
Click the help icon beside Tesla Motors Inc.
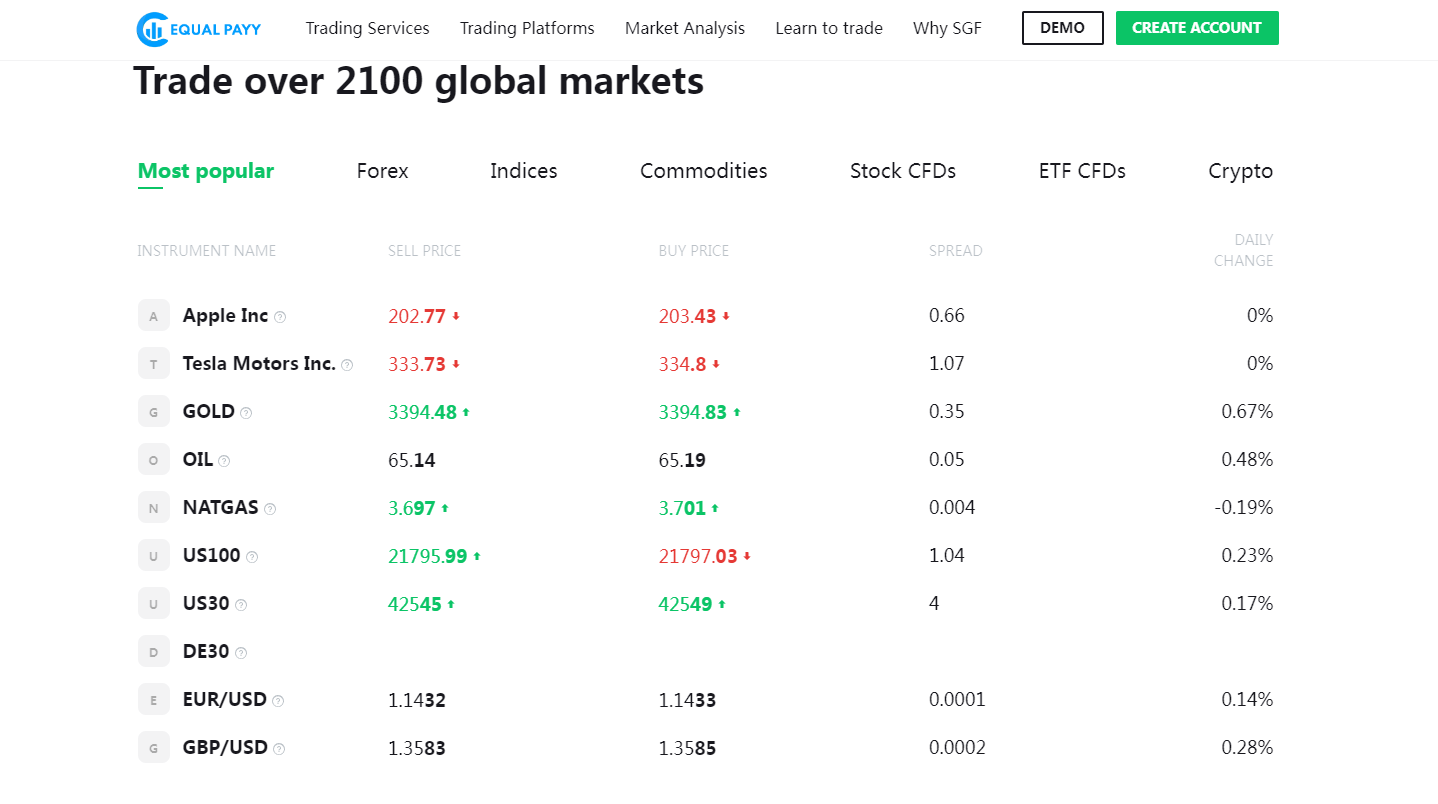[347, 365]
